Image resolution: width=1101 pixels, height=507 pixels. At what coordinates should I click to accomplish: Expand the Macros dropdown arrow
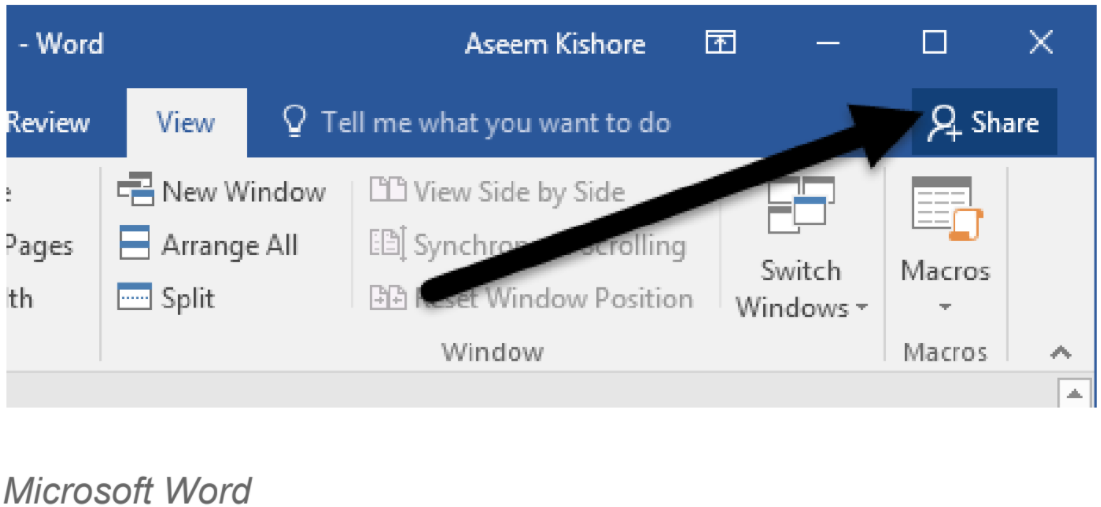[x=945, y=307]
